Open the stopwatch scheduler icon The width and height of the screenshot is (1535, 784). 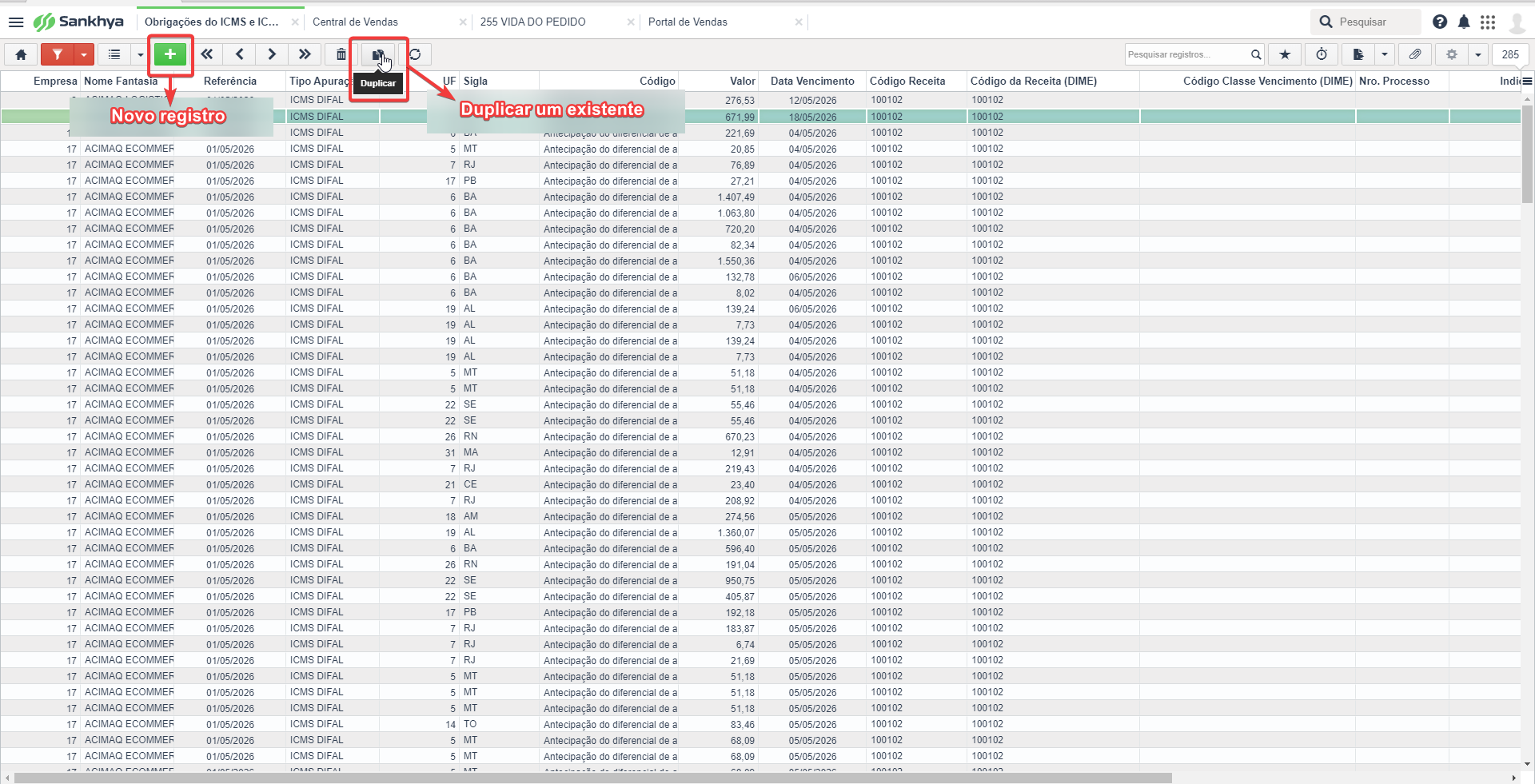1322,54
